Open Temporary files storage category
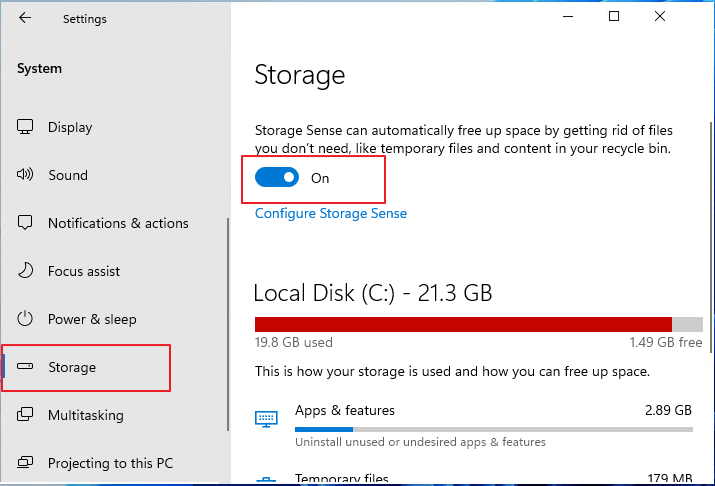Screen dimensions: 715x486 tap(341, 479)
